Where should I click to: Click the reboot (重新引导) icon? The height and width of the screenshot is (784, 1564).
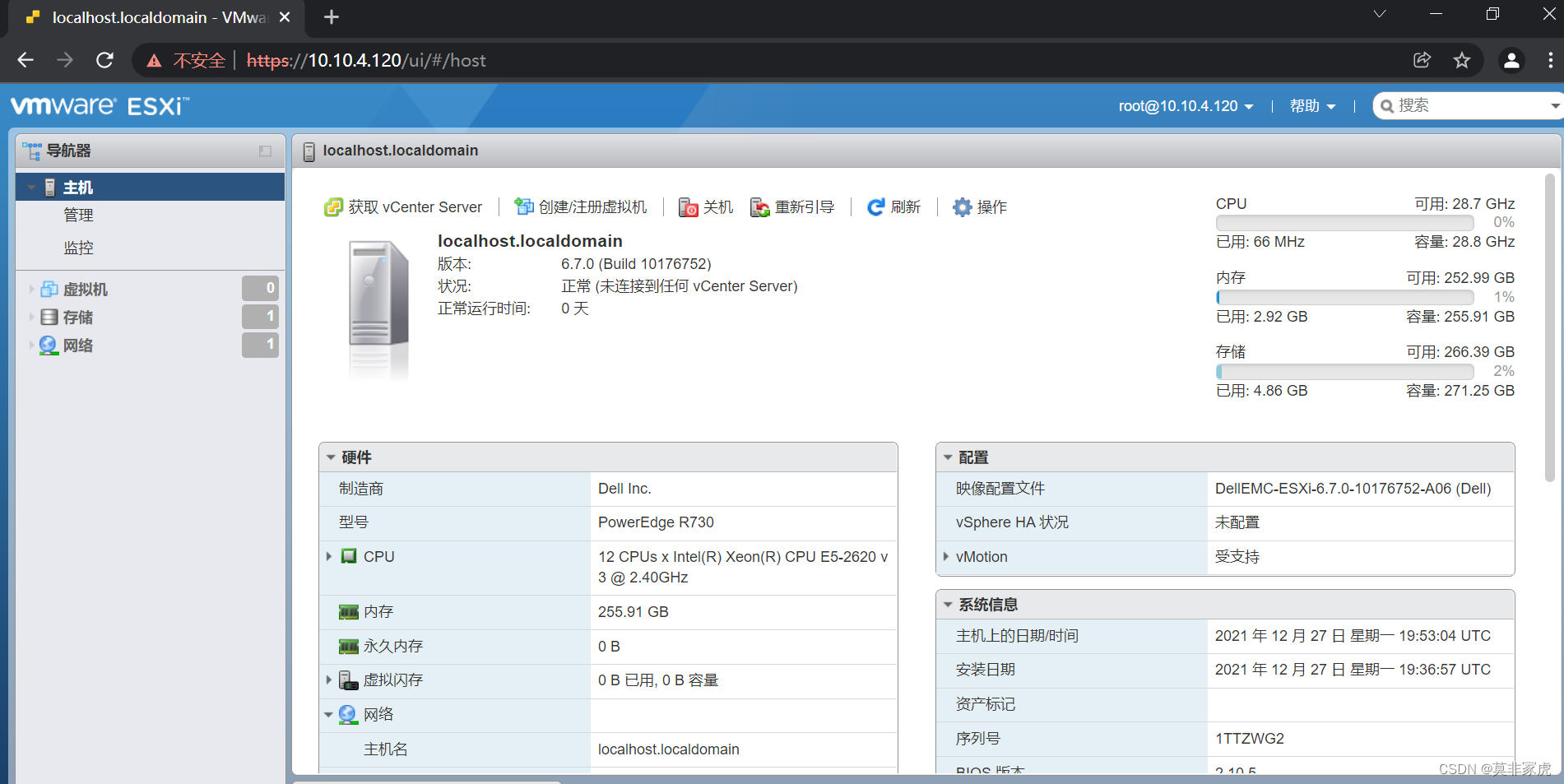[x=760, y=207]
